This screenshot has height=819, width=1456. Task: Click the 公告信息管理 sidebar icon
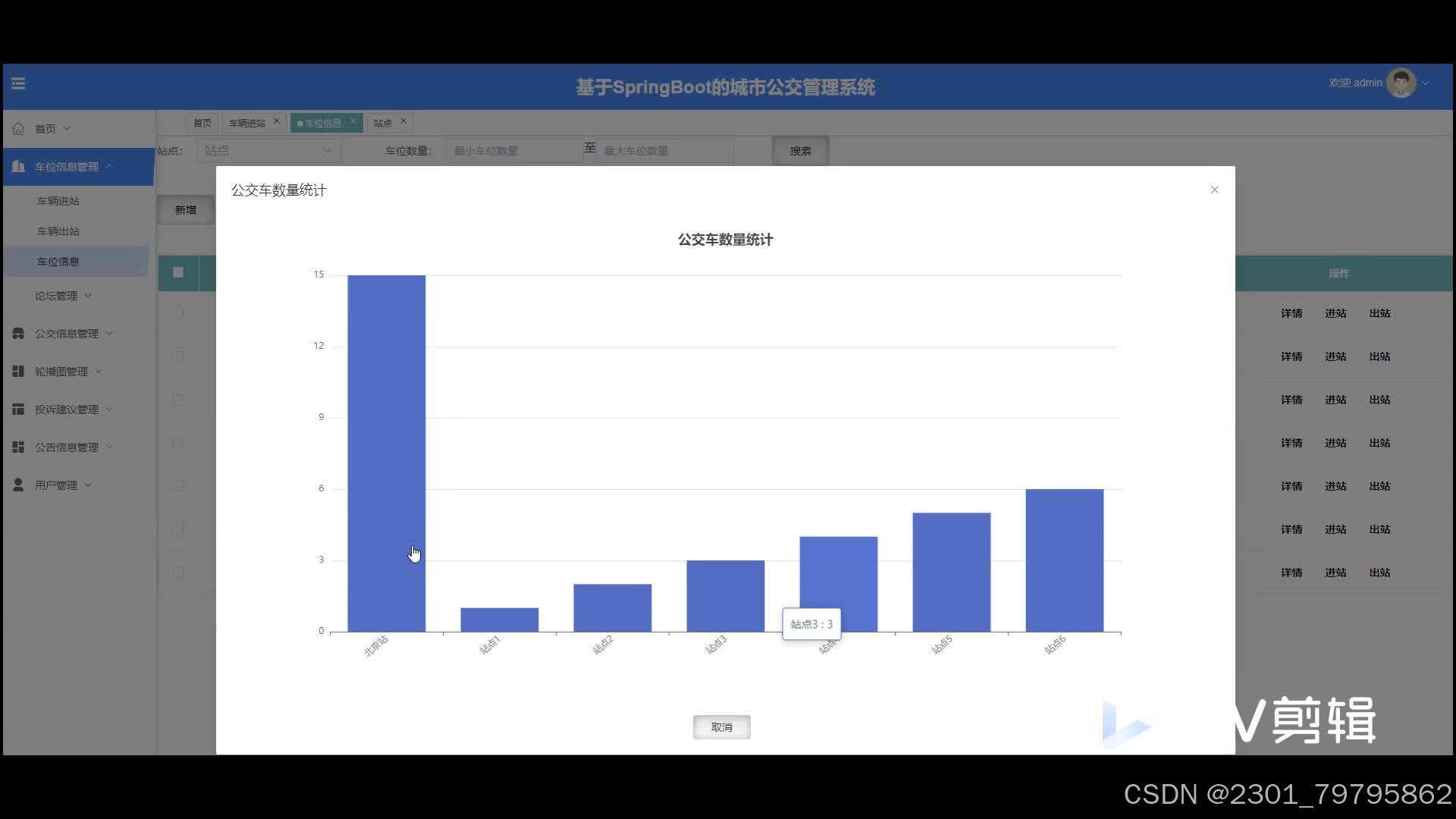pos(18,447)
